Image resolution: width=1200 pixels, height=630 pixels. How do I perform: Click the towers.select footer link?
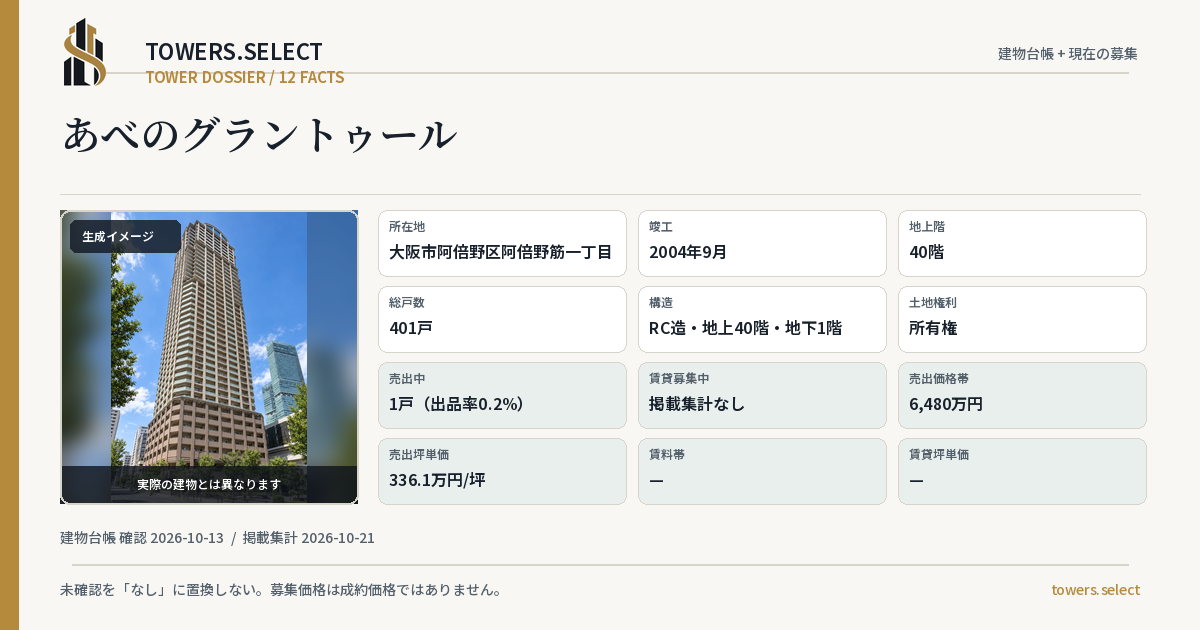[x=1095, y=590]
